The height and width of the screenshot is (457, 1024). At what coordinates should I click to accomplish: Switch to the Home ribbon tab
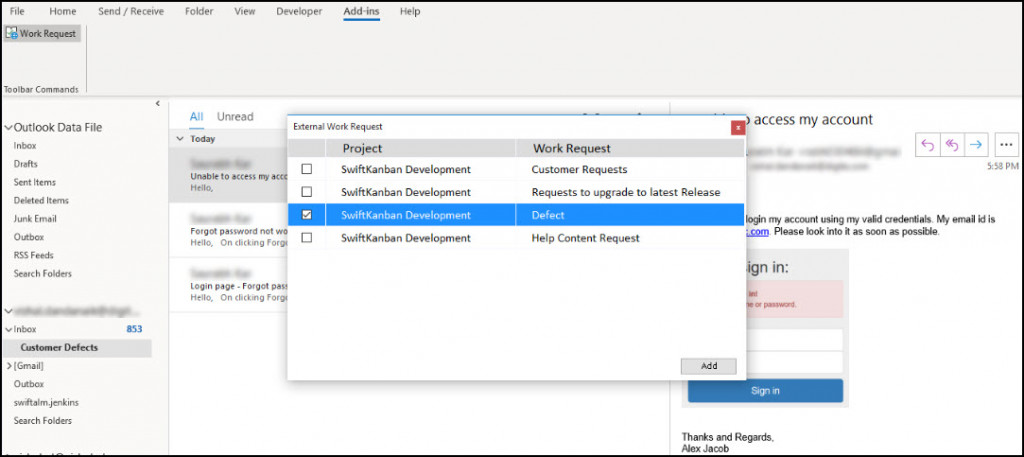[63, 11]
